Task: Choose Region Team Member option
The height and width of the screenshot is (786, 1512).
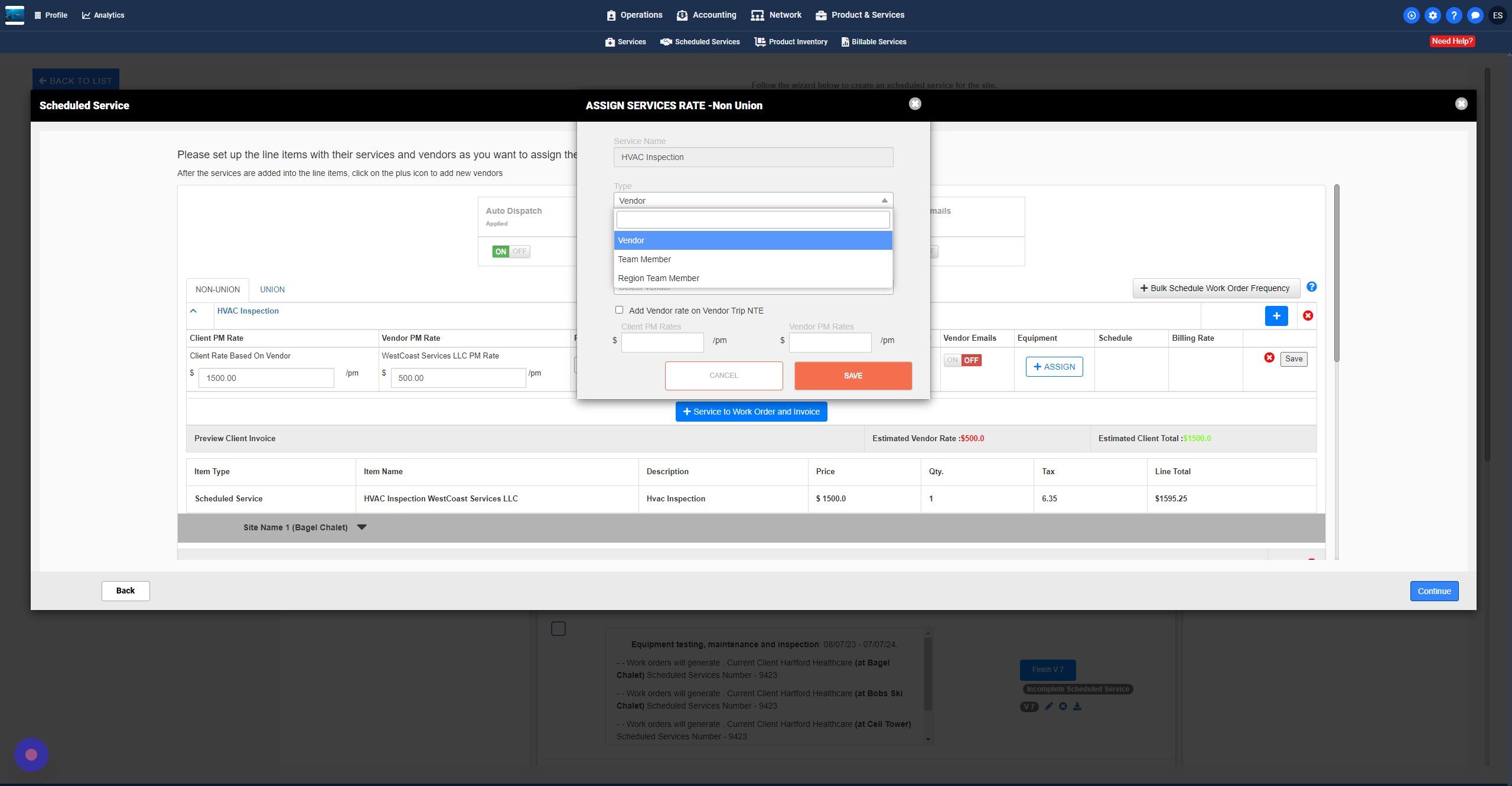Action: tap(658, 278)
